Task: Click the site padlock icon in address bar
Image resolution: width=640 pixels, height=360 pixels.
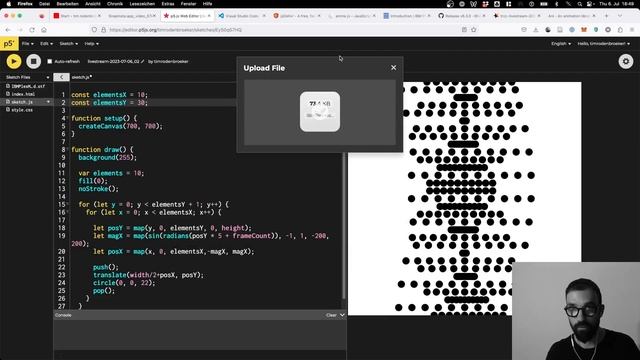Action: [x=103, y=30]
